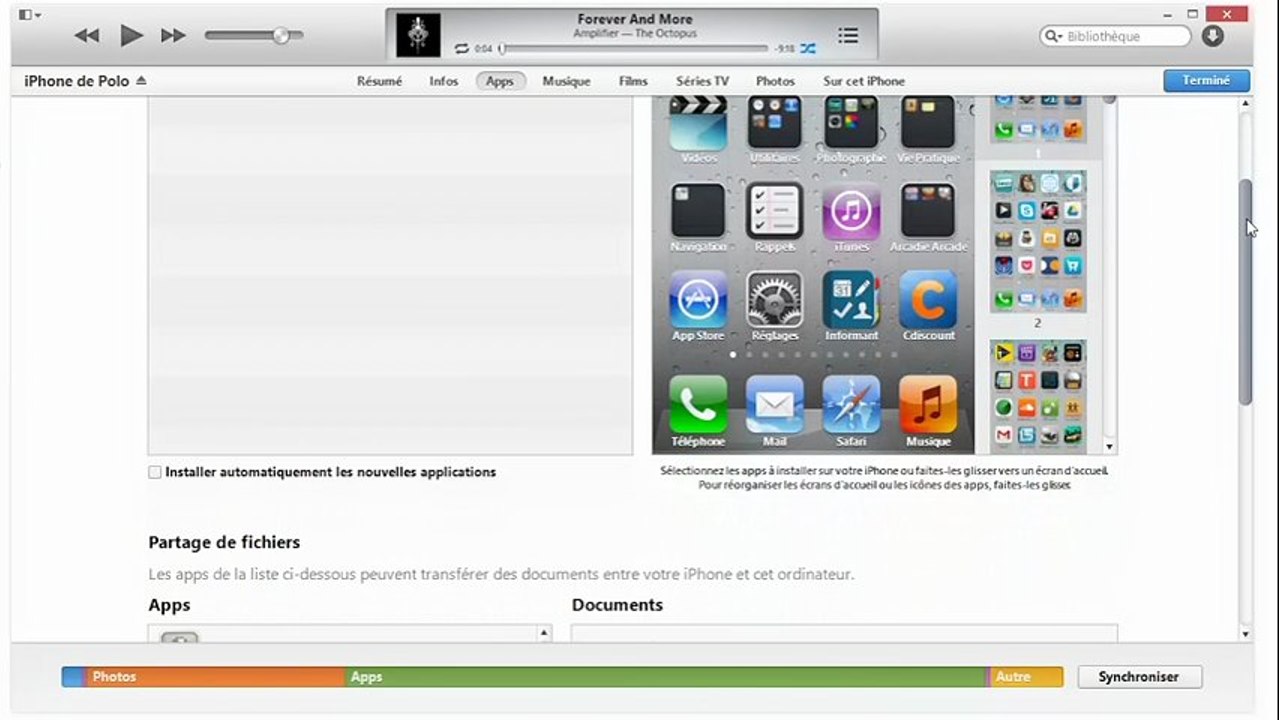Switch to the Résumé tab
Image resolution: width=1279 pixels, height=720 pixels.
coord(379,81)
